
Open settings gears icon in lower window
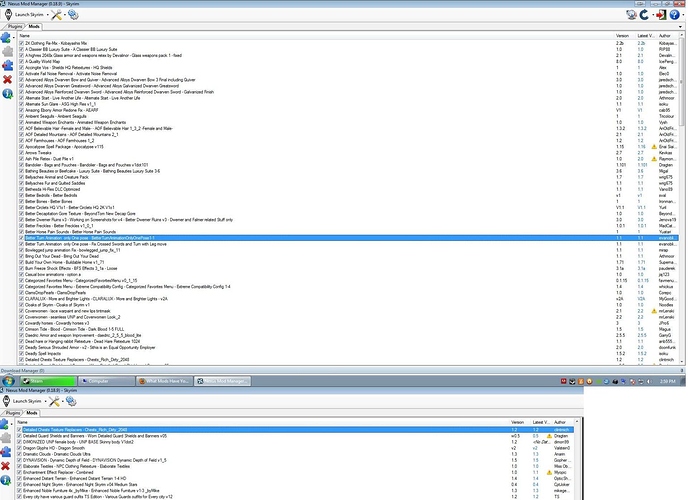[71, 401]
